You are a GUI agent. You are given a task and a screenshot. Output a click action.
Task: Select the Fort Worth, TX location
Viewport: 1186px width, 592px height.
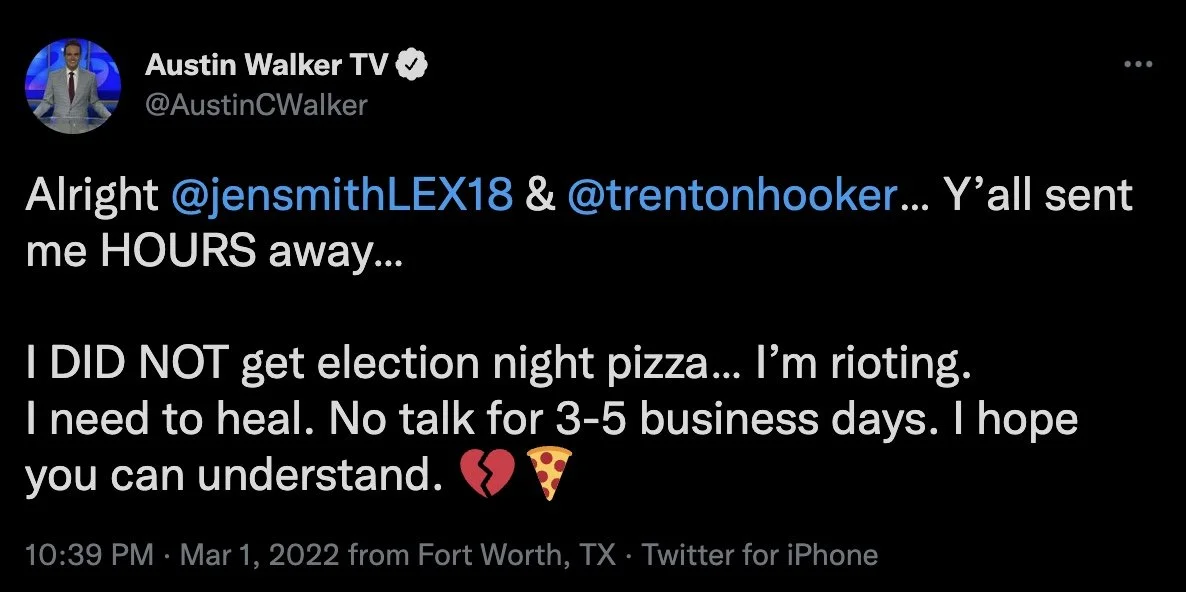point(511,556)
